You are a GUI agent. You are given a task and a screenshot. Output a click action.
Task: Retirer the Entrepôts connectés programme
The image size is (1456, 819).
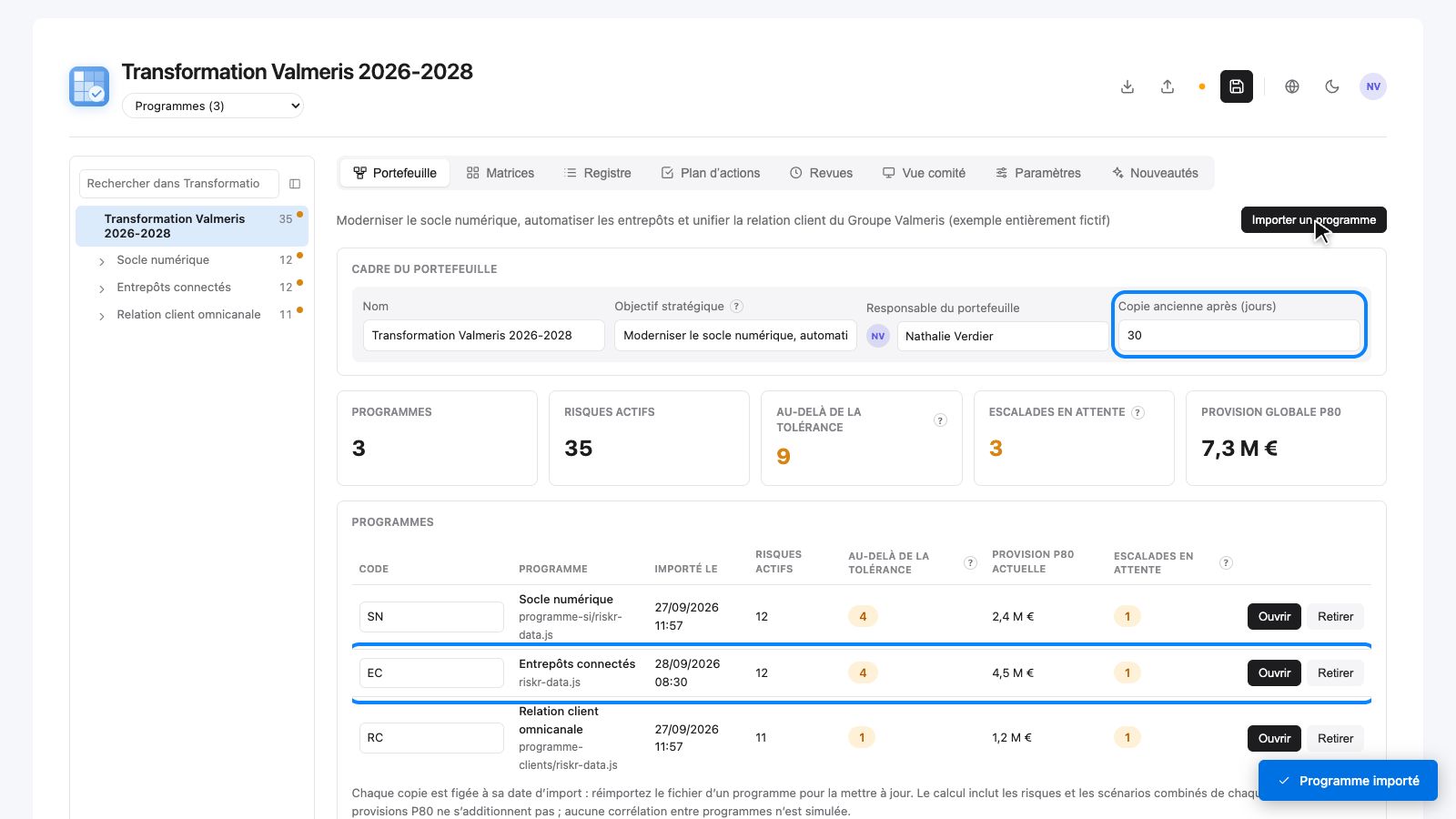1335,672
